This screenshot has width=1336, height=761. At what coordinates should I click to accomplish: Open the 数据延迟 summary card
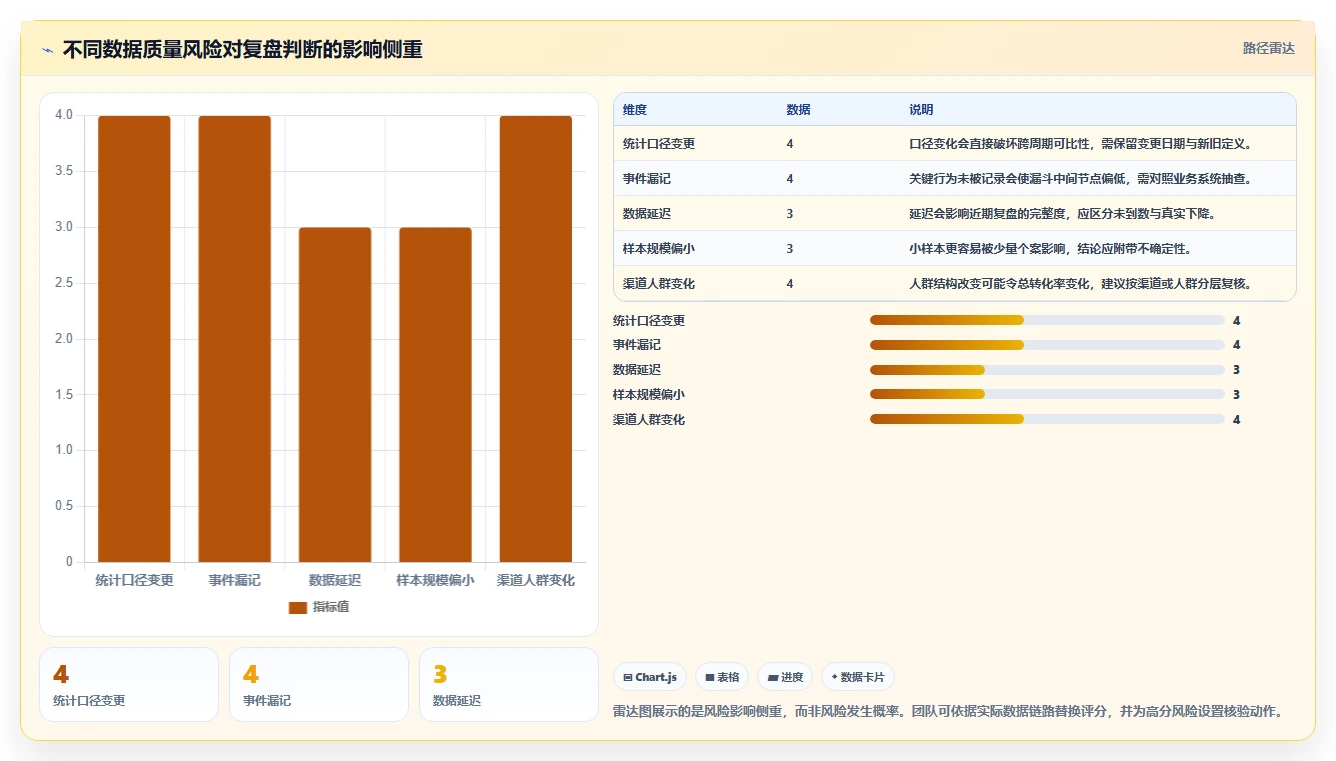[x=509, y=684]
